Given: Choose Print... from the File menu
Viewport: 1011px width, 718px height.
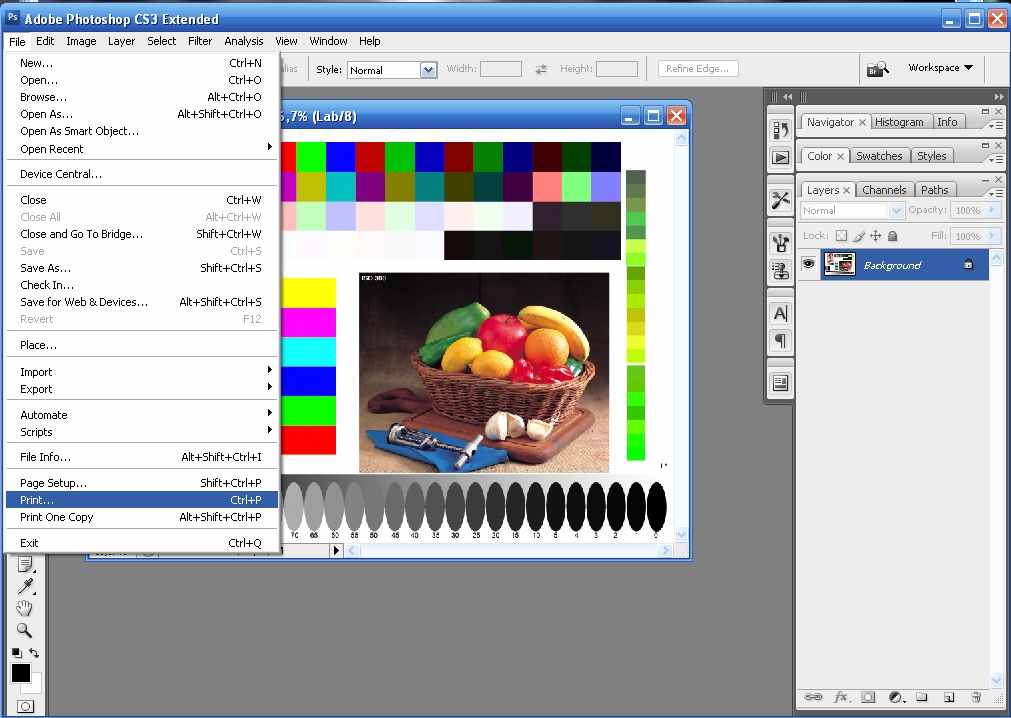Looking at the screenshot, I should [142, 500].
